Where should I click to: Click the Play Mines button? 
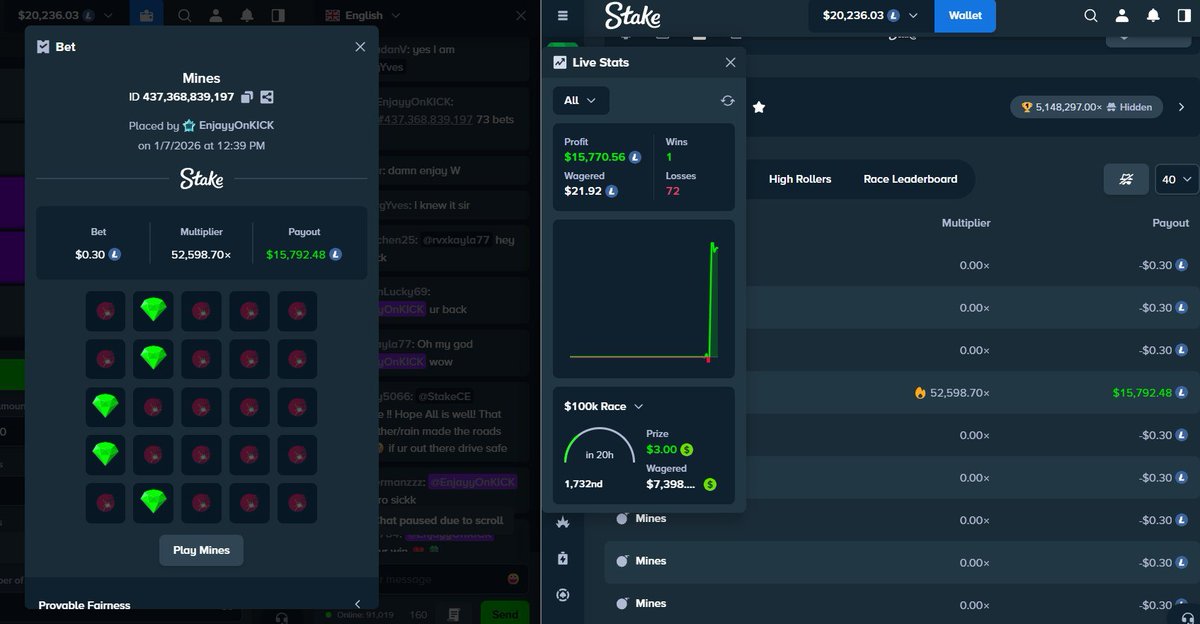coord(201,550)
